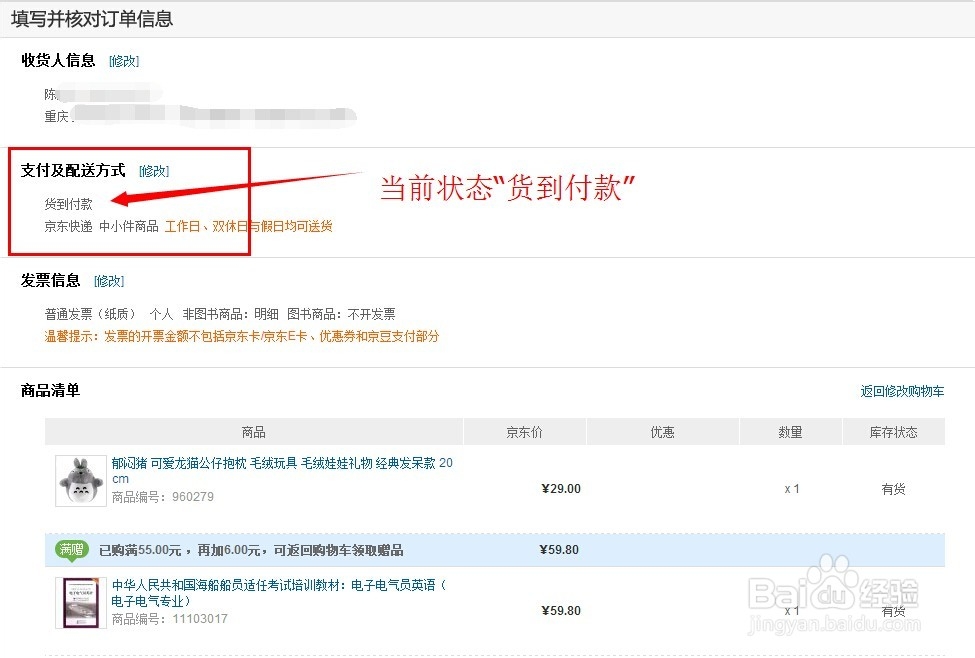Open 返回修改购物车 link

(x=902, y=391)
